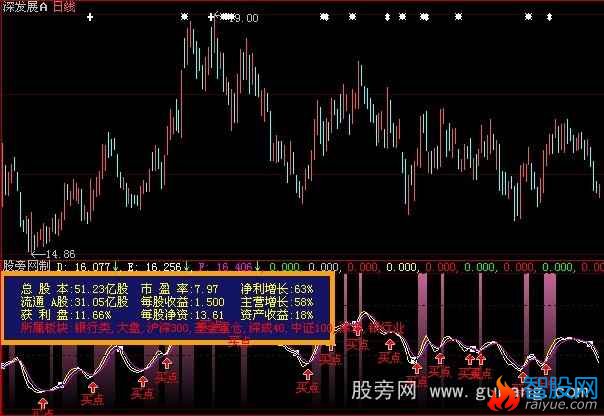
Task: Click the 深发展A stock name label
Action: click(x=24, y=7)
